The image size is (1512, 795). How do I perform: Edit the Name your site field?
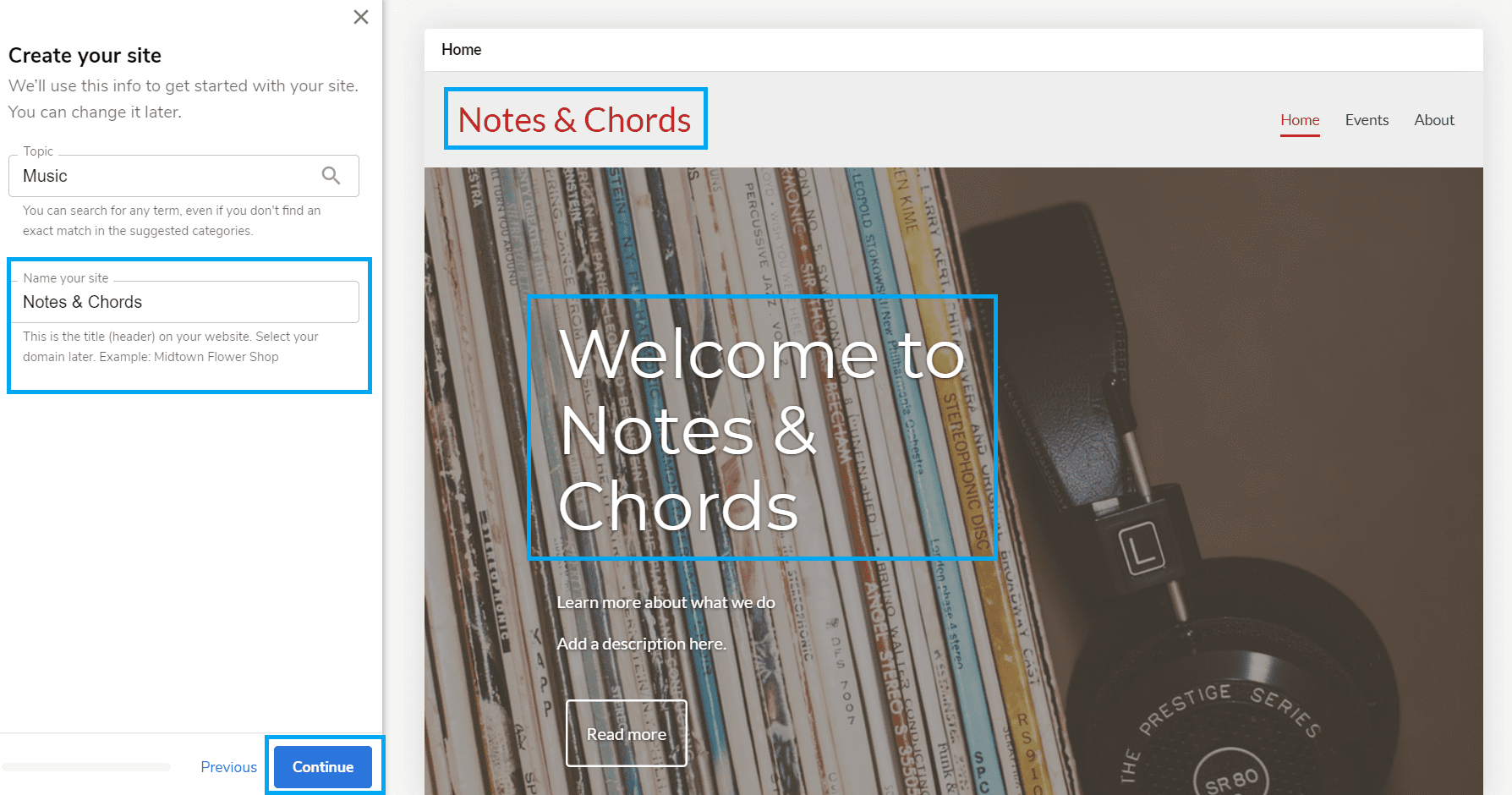coord(184,302)
